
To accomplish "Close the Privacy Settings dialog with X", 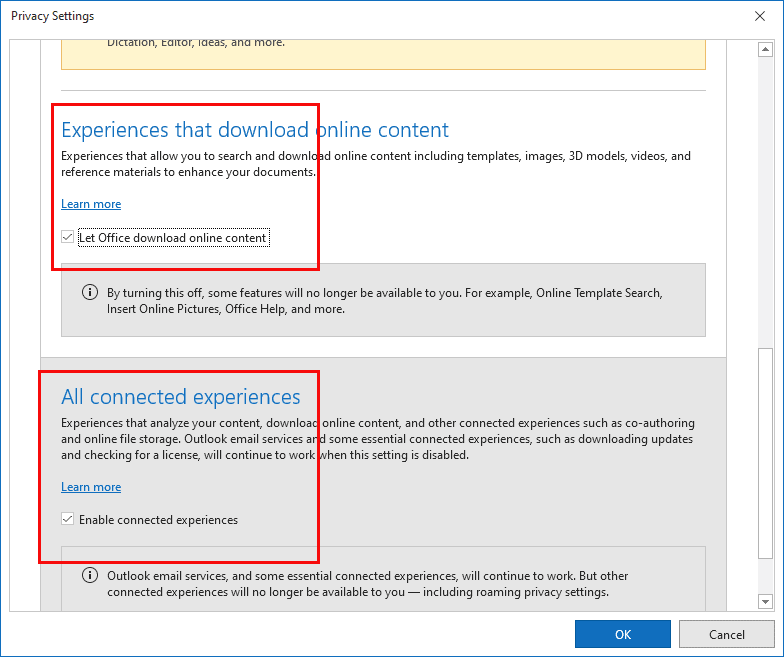I will [x=760, y=16].
